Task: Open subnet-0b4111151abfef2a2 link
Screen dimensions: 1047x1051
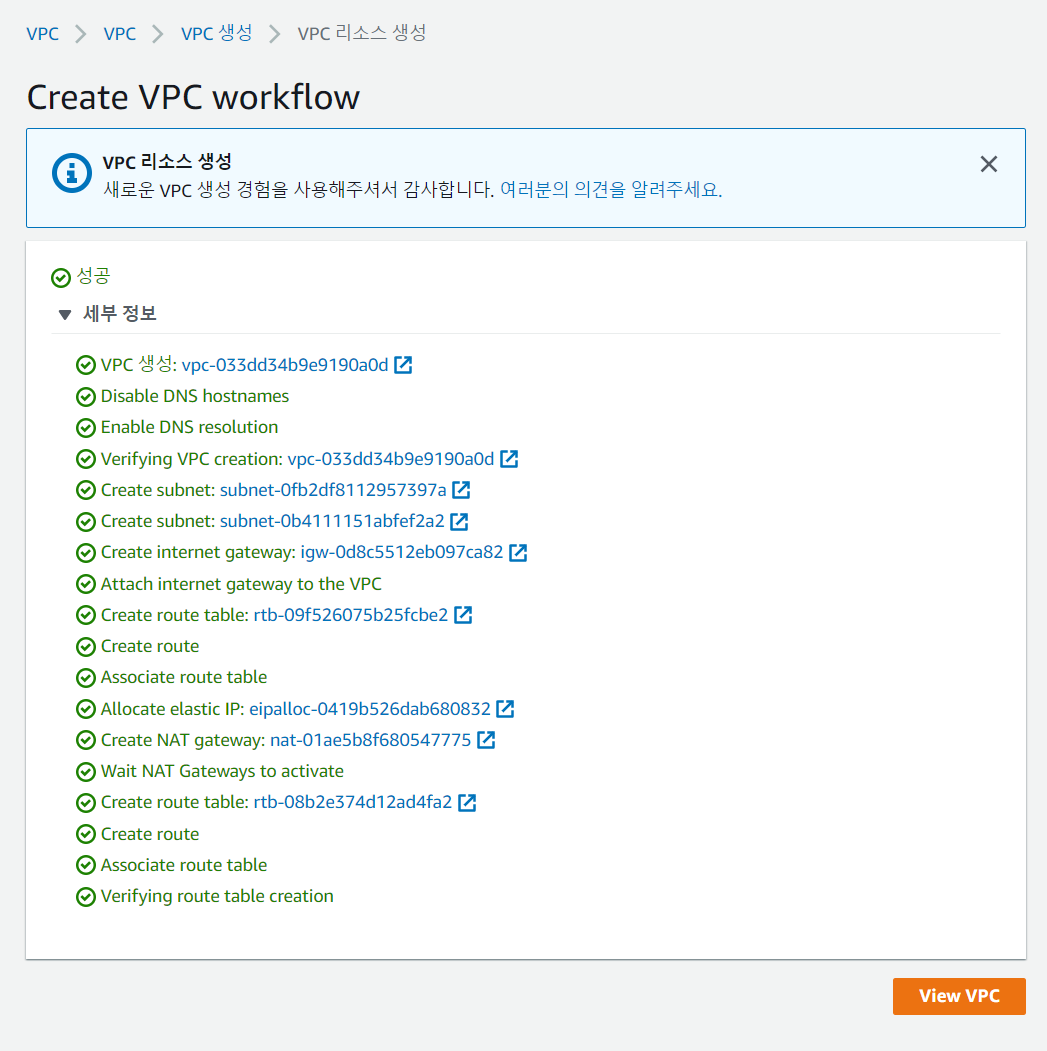Action: click(x=332, y=521)
